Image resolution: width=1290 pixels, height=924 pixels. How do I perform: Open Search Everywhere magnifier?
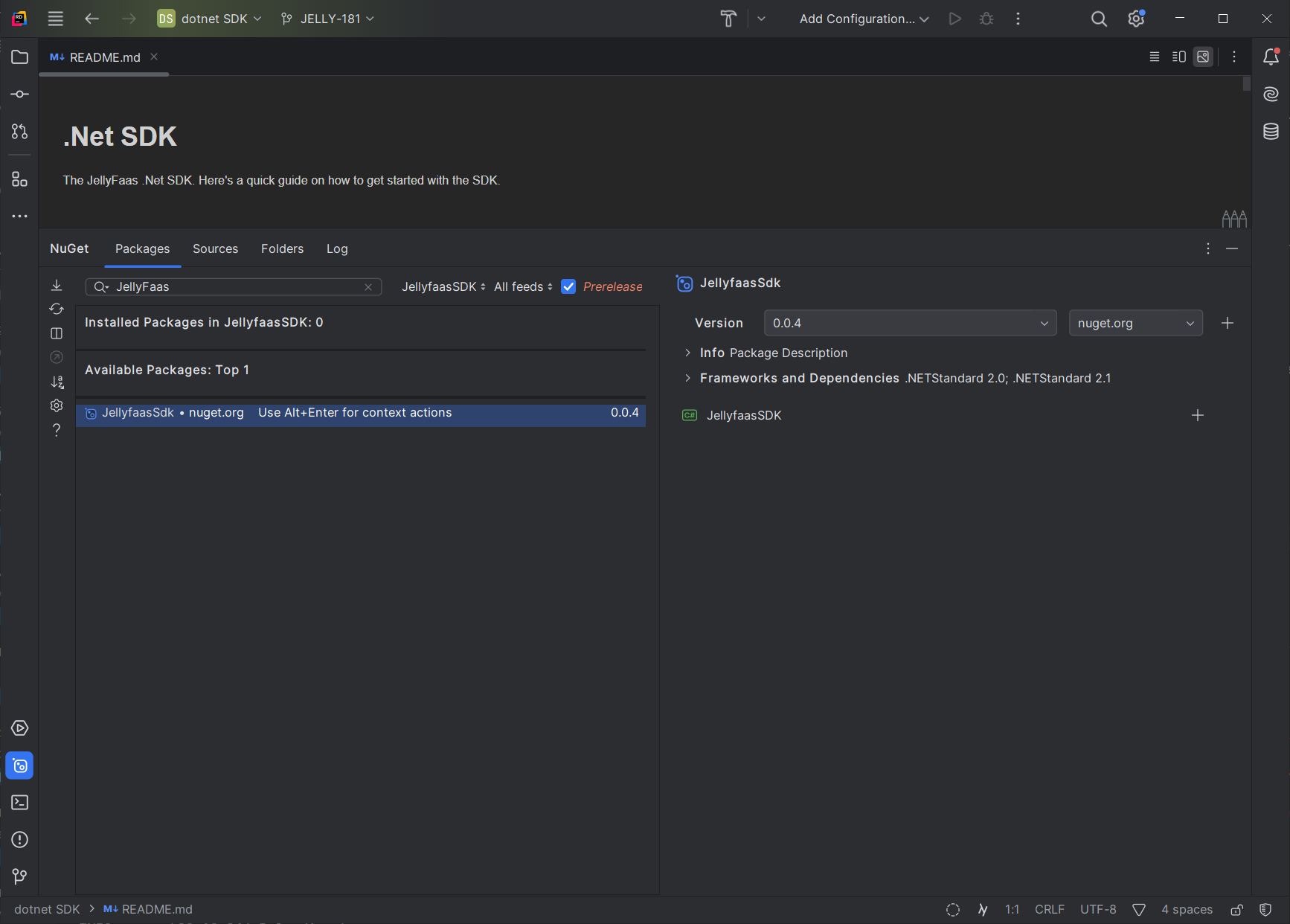pyautogui.click(x=1099, y=19)
